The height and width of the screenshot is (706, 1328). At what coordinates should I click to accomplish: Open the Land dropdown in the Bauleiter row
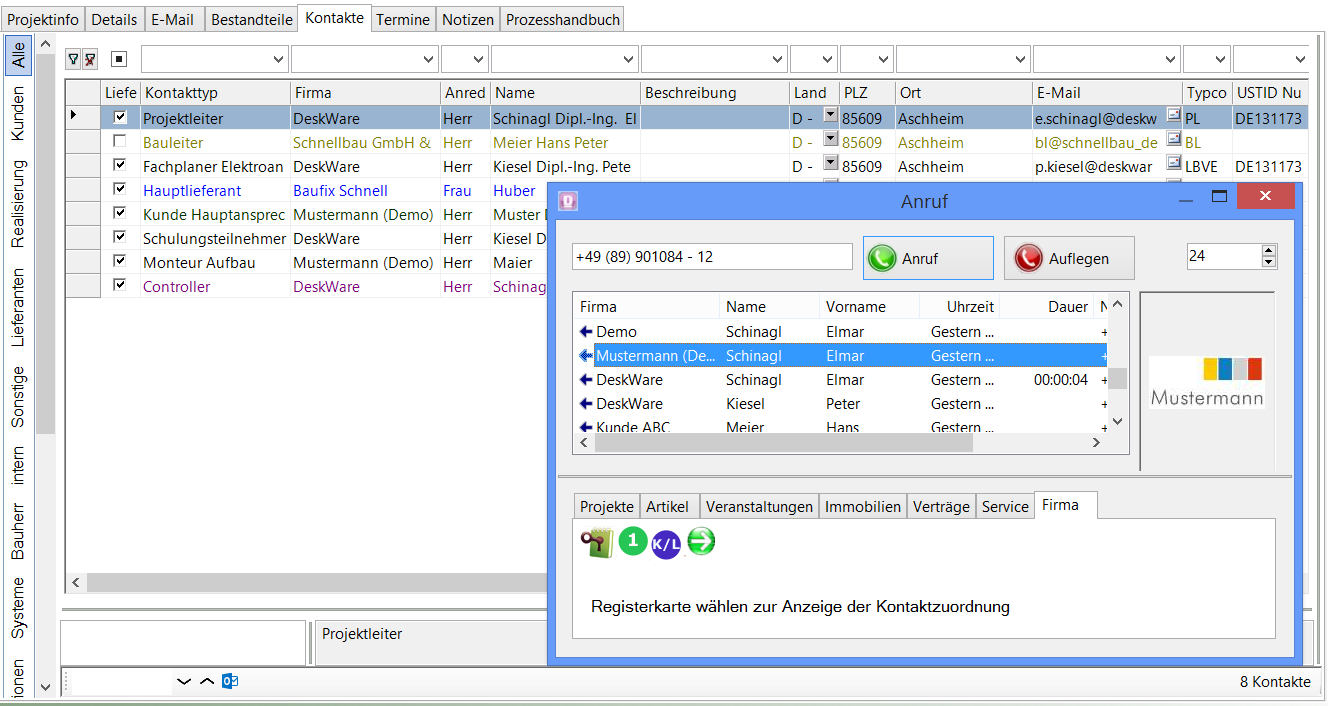(x=830, y=139)
